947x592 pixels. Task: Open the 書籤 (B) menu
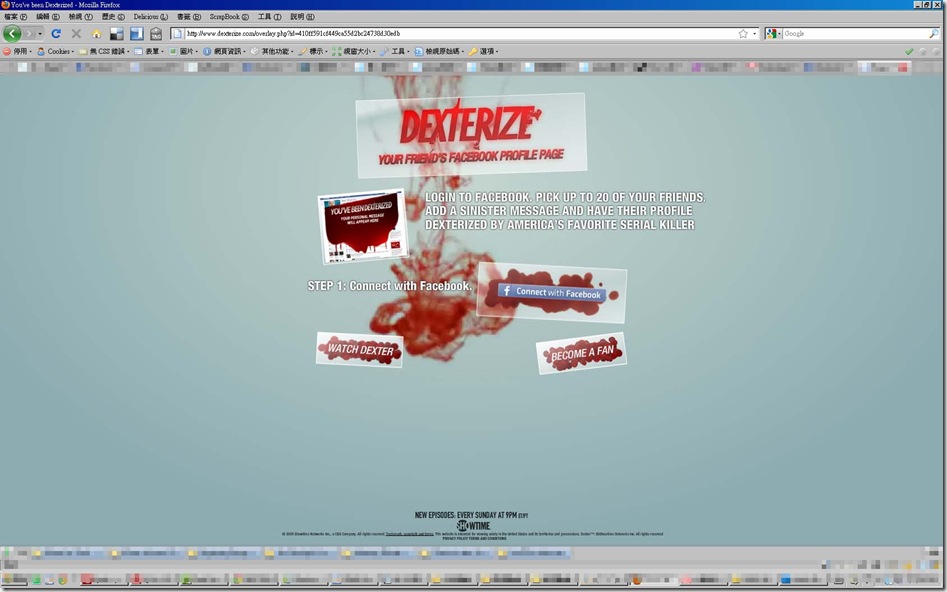point(188,16)
